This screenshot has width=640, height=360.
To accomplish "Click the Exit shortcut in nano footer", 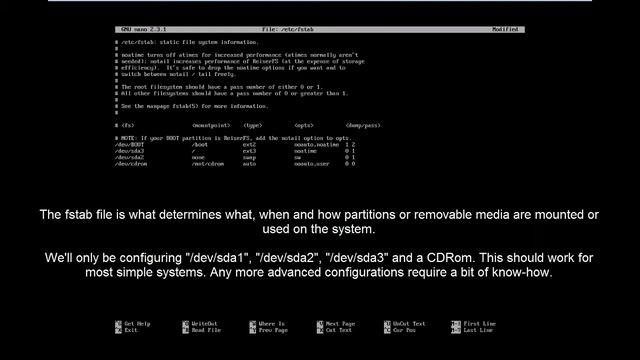I will (x=131, y=330).
